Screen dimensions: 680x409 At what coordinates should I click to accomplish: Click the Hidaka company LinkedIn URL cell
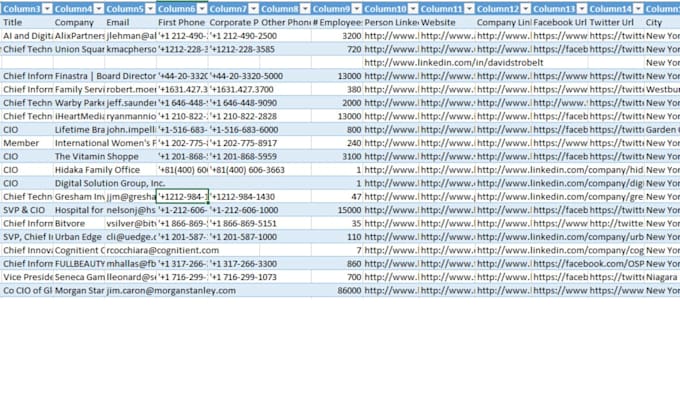(560, 170)
